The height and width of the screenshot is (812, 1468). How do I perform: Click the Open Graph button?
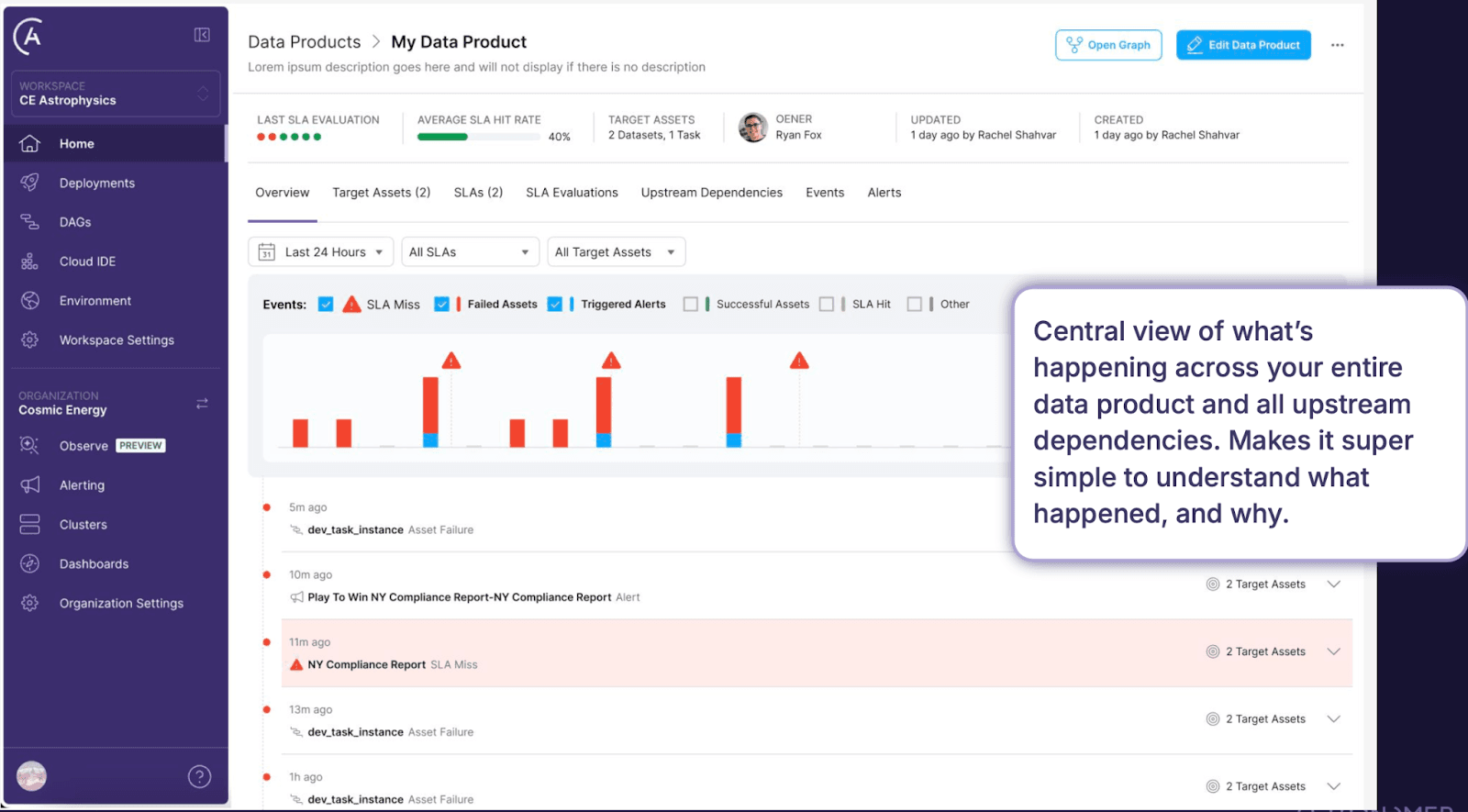pos(1108,45)
